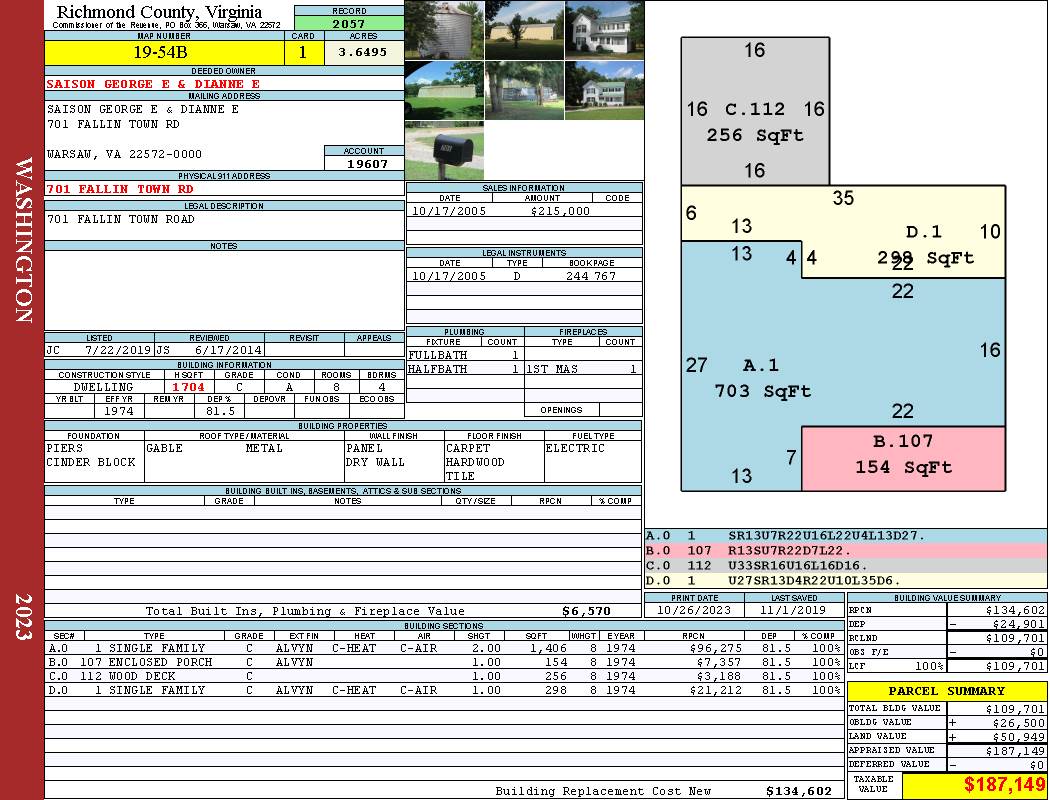
Task: Click deeded owner SAISON GEORGE E & DIANNE E
Action: pos(153,84)
